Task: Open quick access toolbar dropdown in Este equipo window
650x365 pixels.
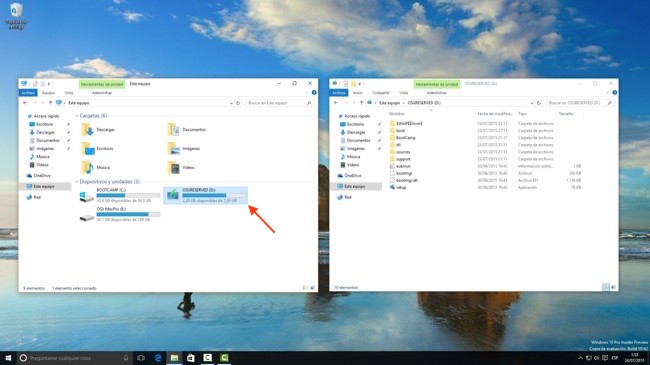Action: click(49, 84)
